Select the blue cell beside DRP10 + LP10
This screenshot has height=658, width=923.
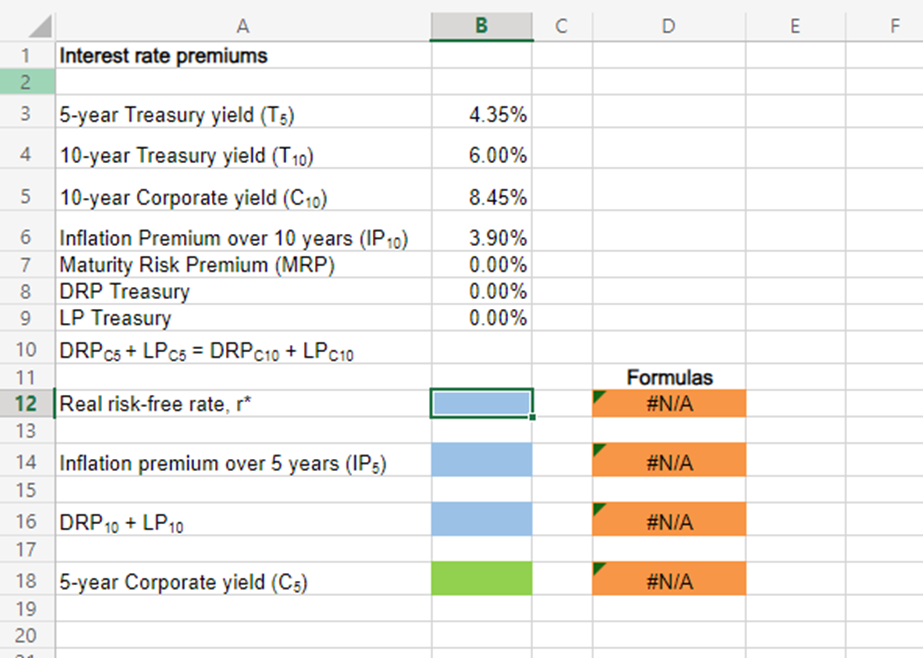[x=480, y=520]
